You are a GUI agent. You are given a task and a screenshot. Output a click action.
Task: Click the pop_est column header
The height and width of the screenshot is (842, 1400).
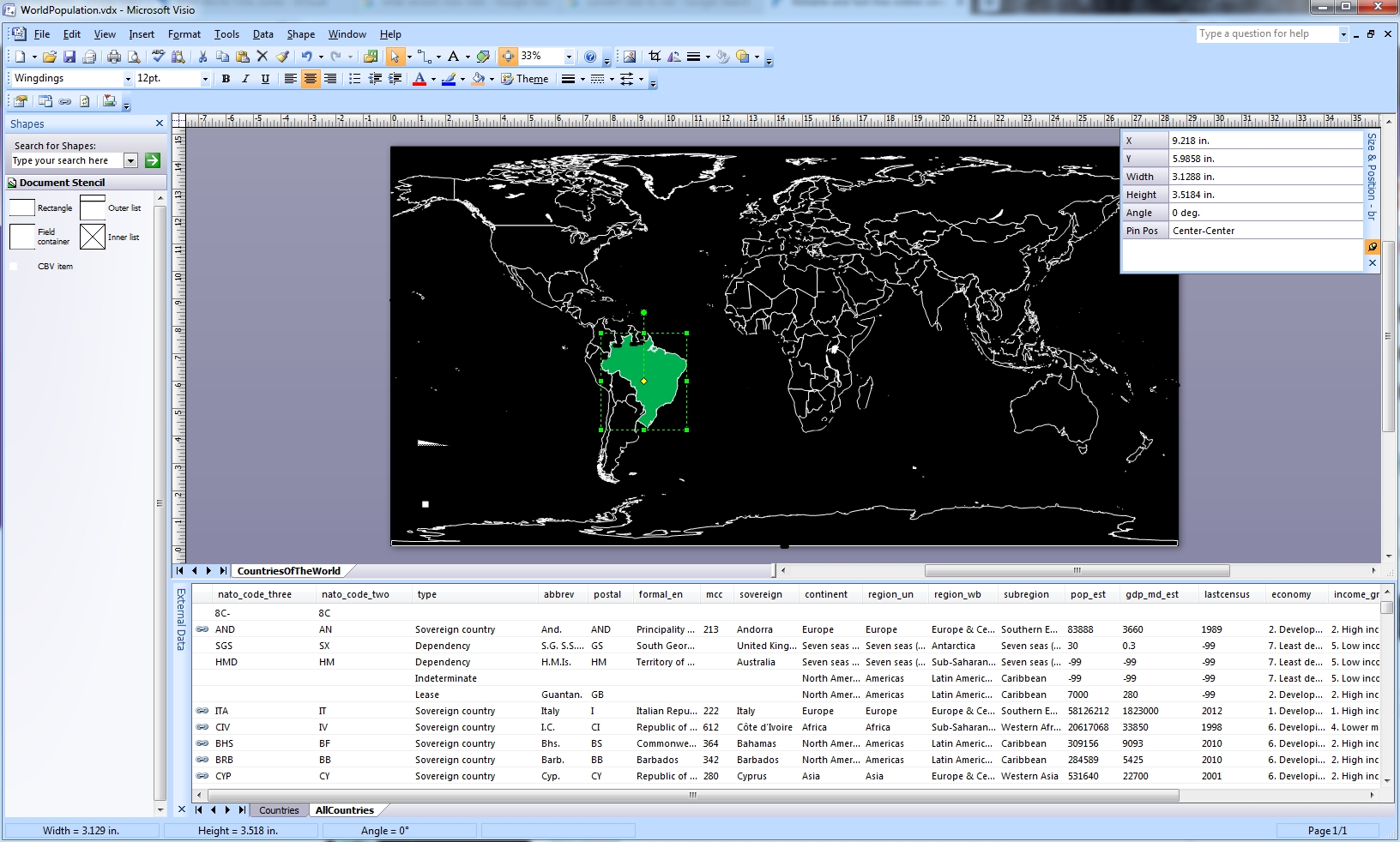click(x=1088, y=594)
